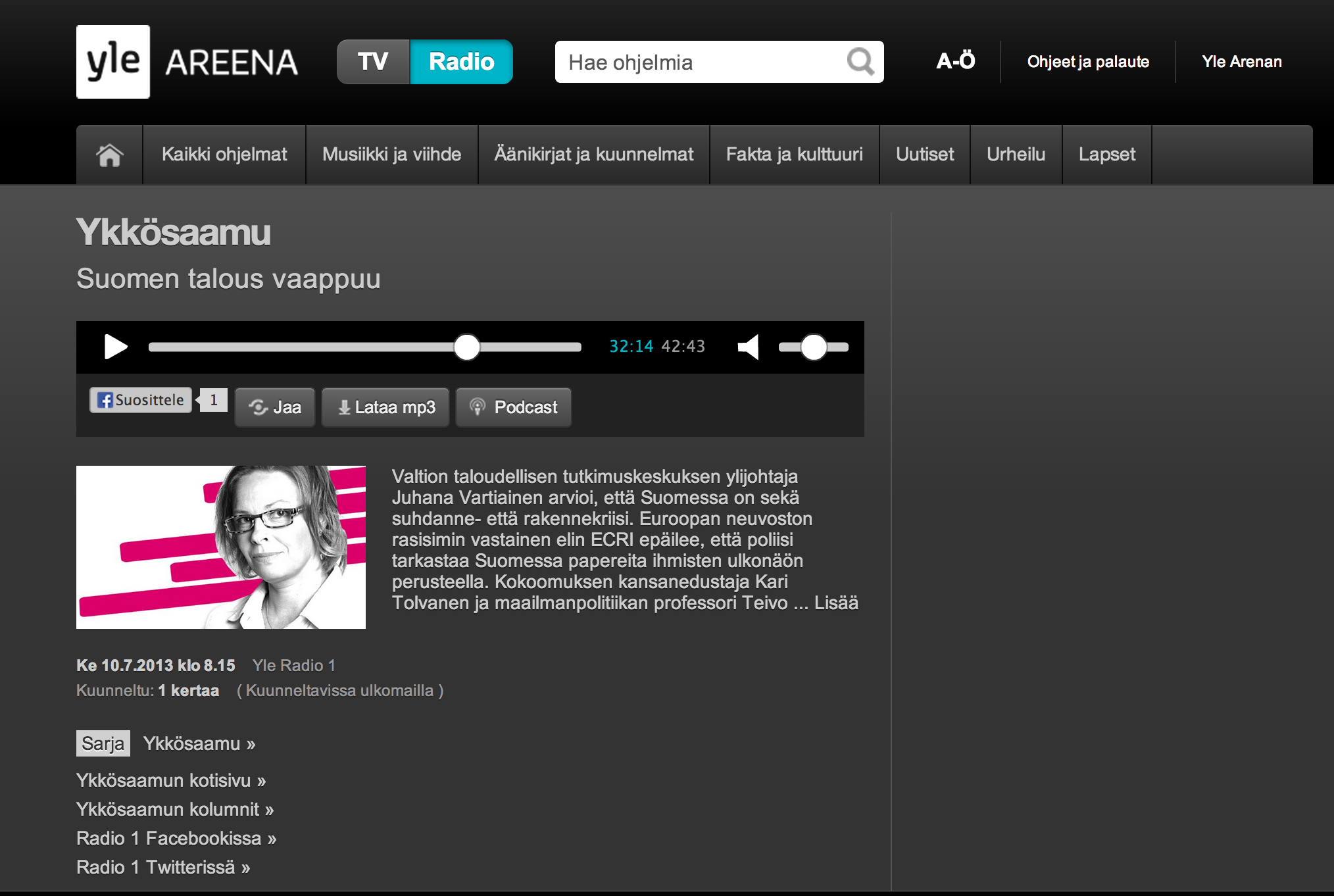Click the Facebook Suosittele button
This screenshot has width=1334, height=896.
click(x=141, y=400)
